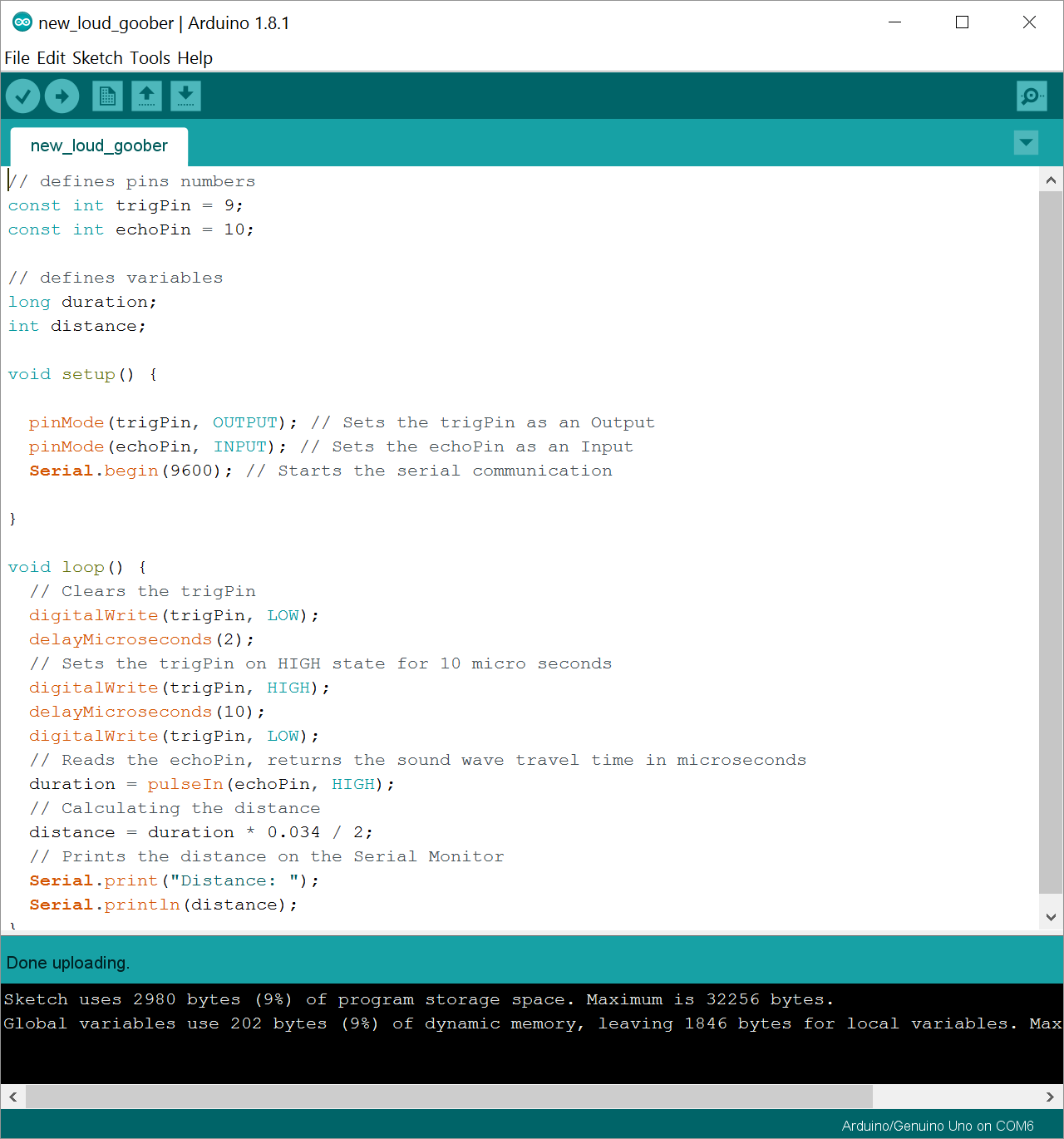Click the editor scroll up arrow

[x=1051, y=180]
